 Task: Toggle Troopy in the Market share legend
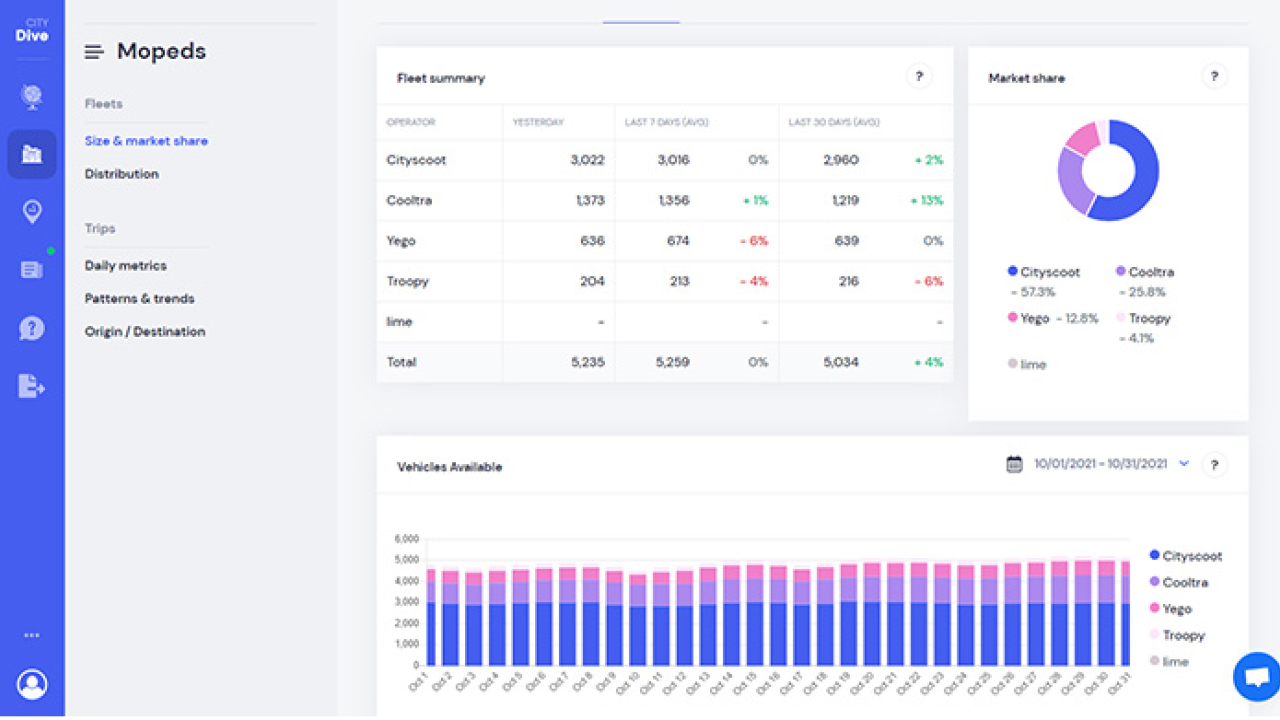(1143, 318)
